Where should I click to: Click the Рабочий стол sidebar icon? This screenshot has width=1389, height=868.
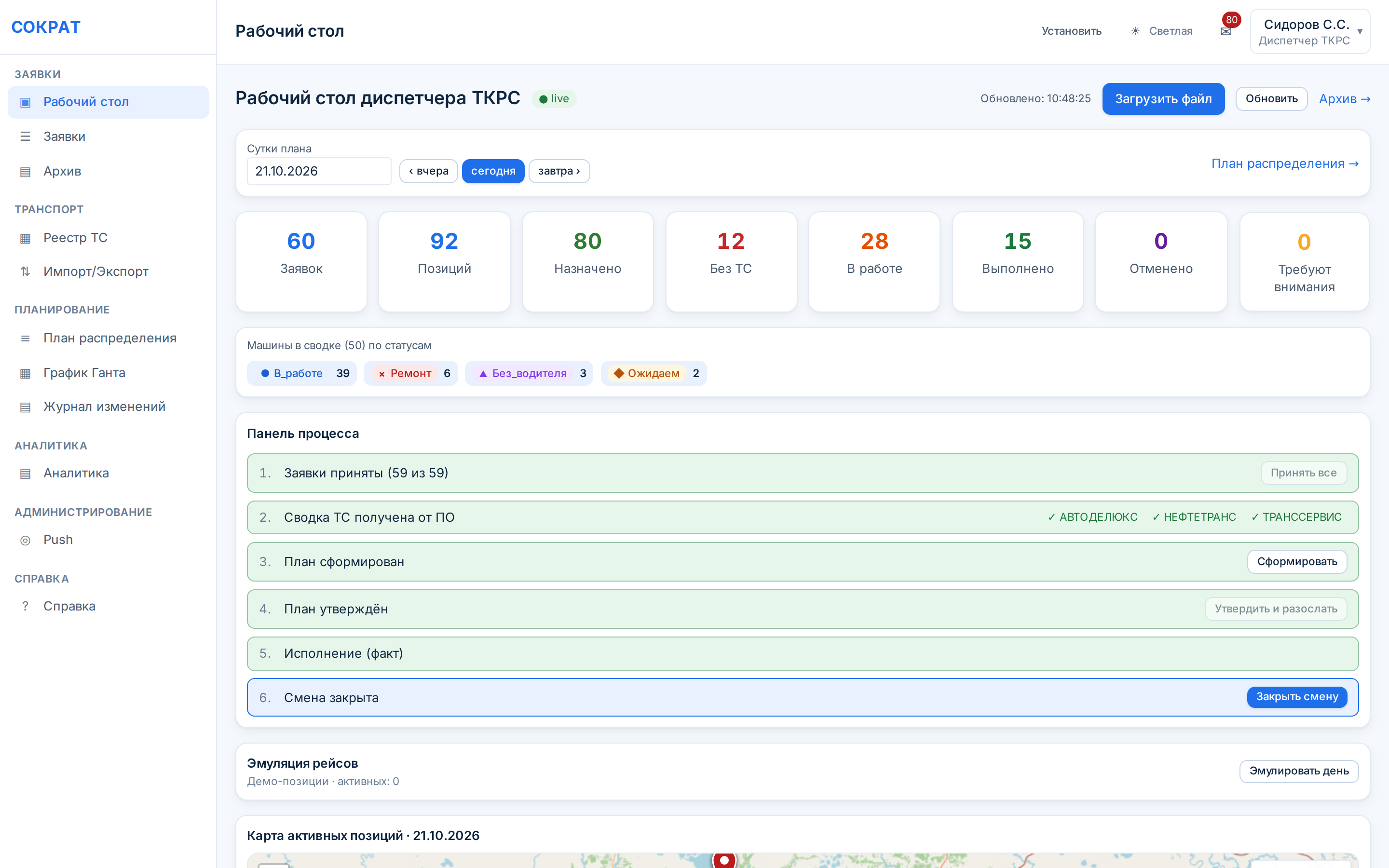[25, 102]
